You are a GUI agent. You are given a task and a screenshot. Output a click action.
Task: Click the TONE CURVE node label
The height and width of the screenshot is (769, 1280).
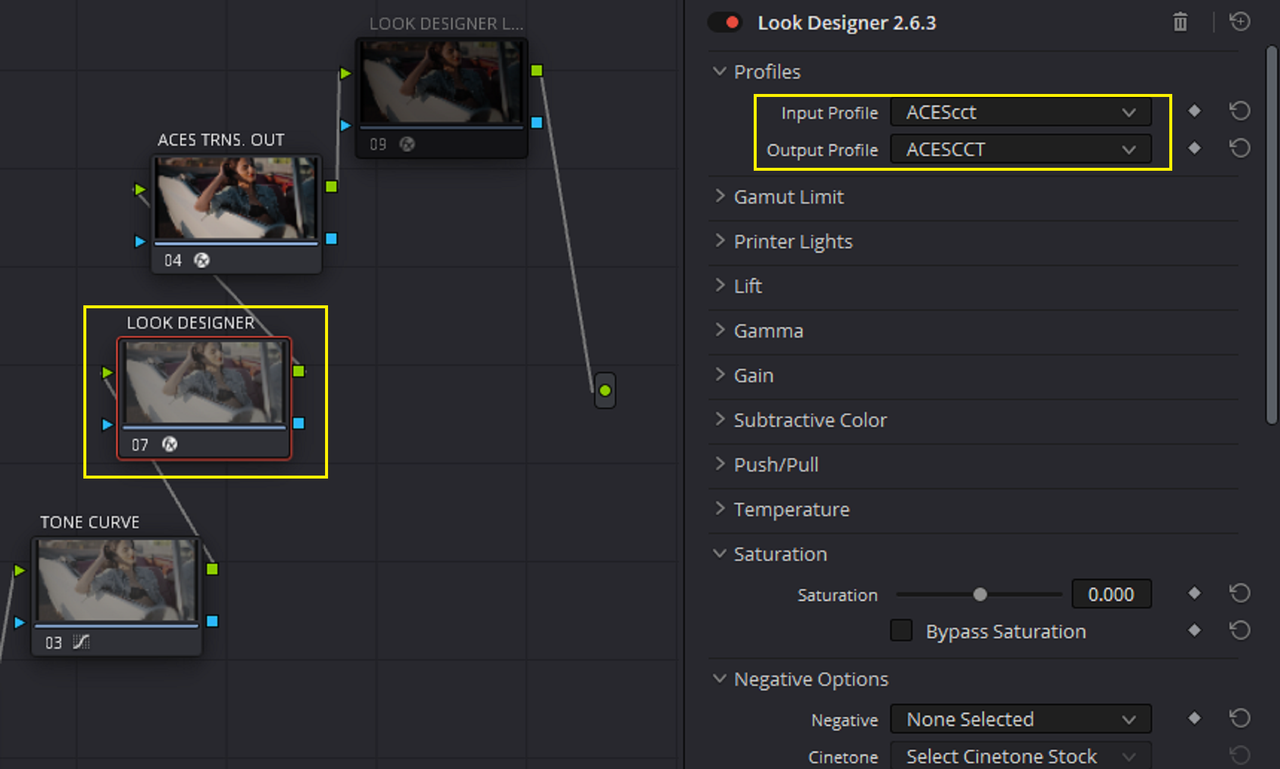click(x=90, y=522)
